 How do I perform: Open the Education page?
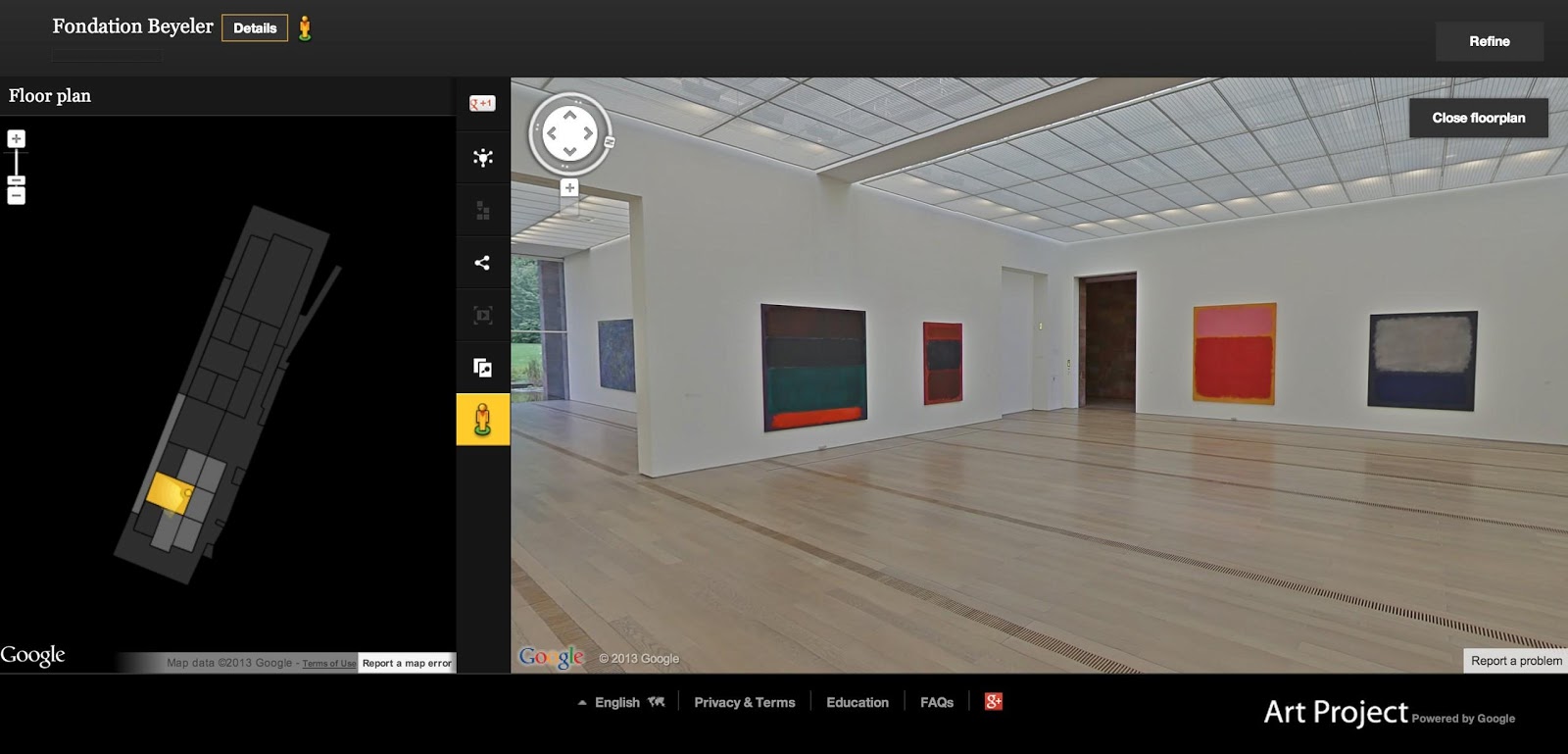[x=857, y=702]
